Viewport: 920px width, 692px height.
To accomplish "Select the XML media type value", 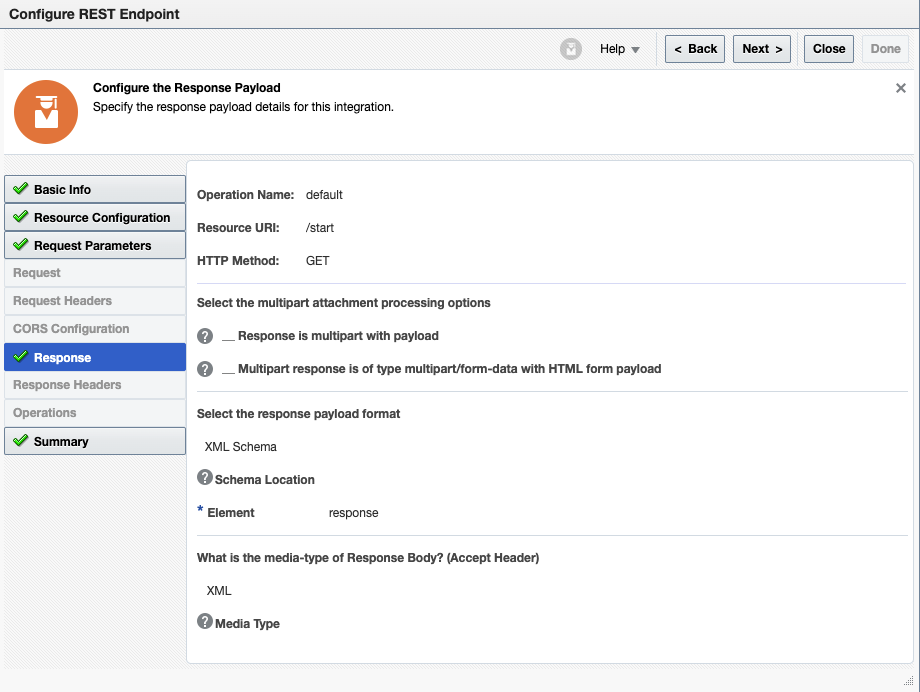I will pyautogui.click(x=219, y=590).
